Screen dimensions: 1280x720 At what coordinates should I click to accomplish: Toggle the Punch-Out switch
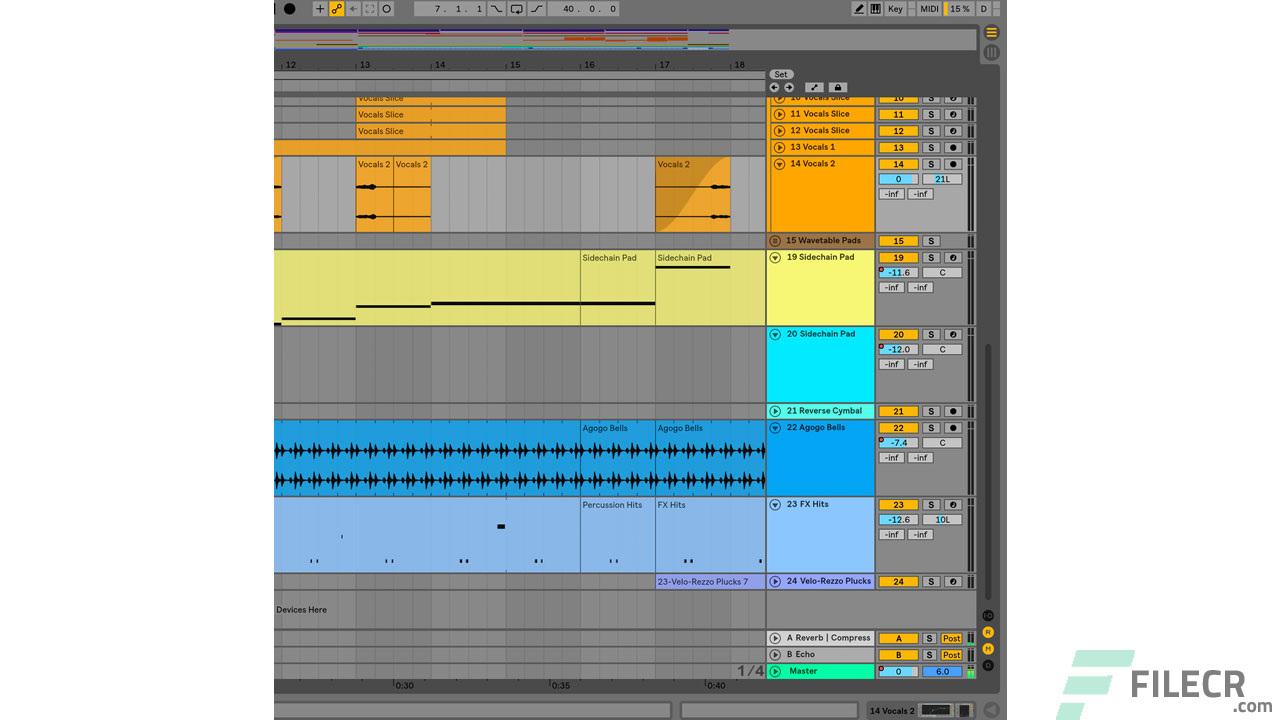(x=537, y=9)
